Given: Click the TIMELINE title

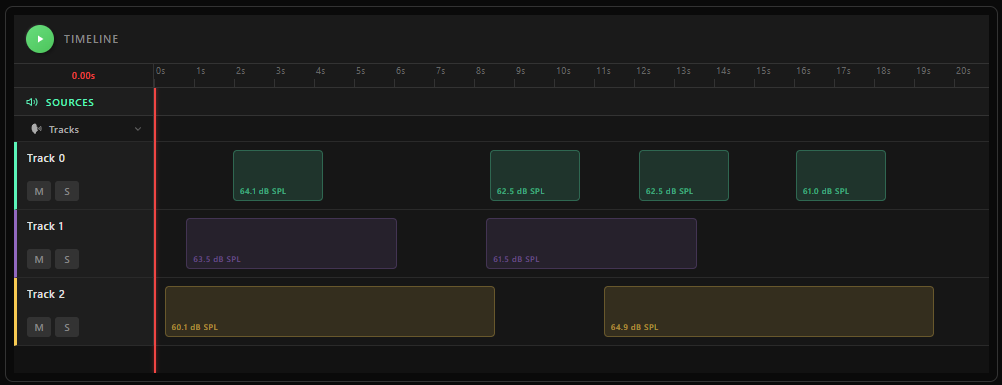Looking at the screenshot, I should coord(91,39).
